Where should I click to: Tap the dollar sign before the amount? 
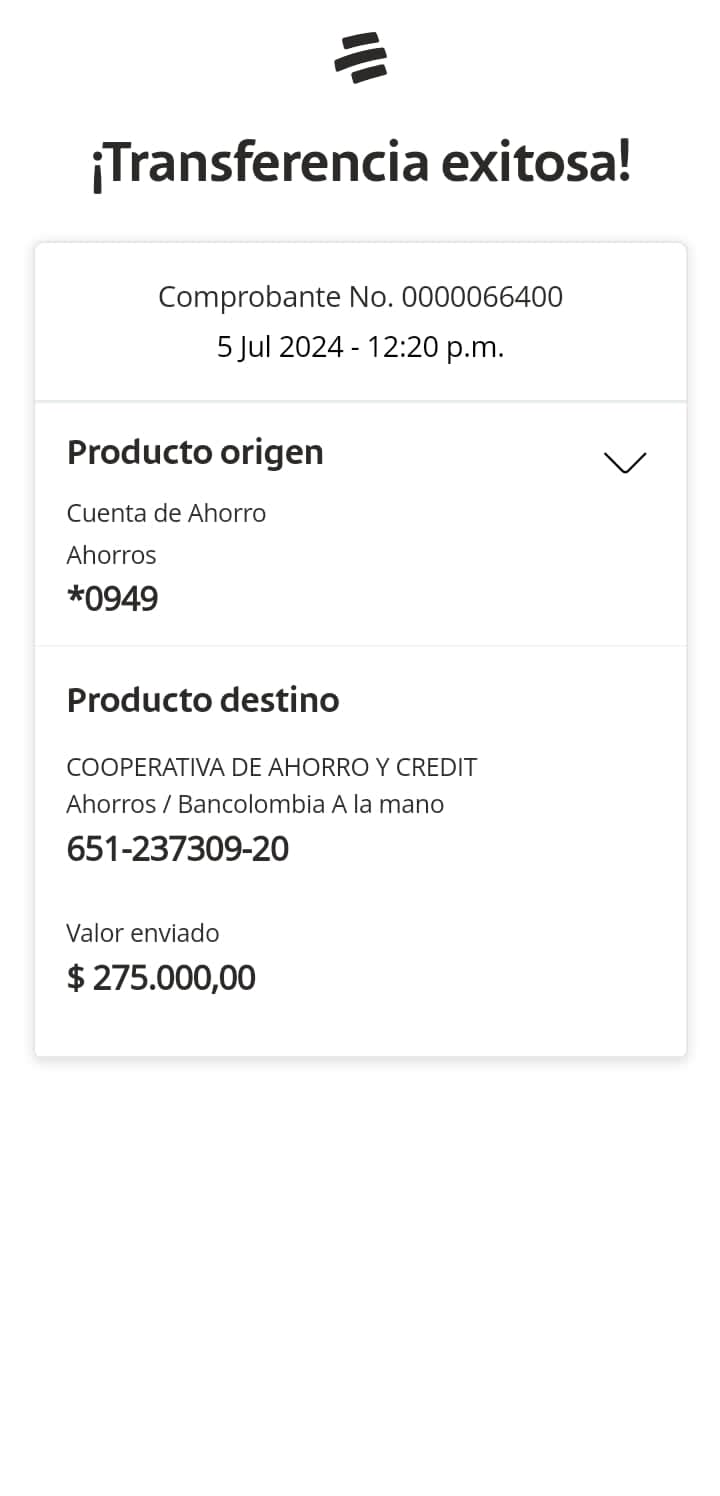coord(75,978)
